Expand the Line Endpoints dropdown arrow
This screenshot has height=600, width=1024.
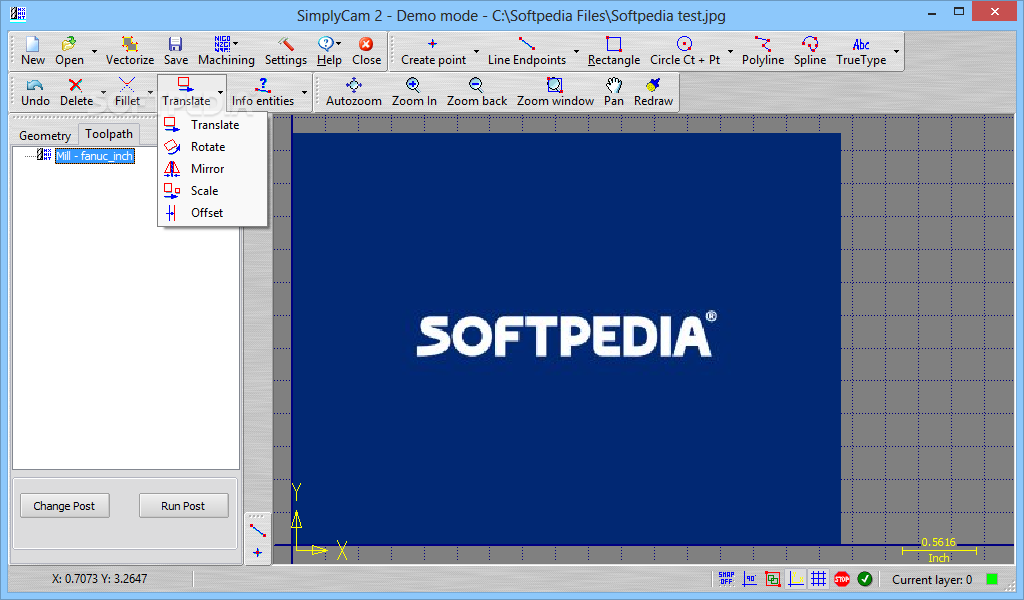(x=576, y=52)
